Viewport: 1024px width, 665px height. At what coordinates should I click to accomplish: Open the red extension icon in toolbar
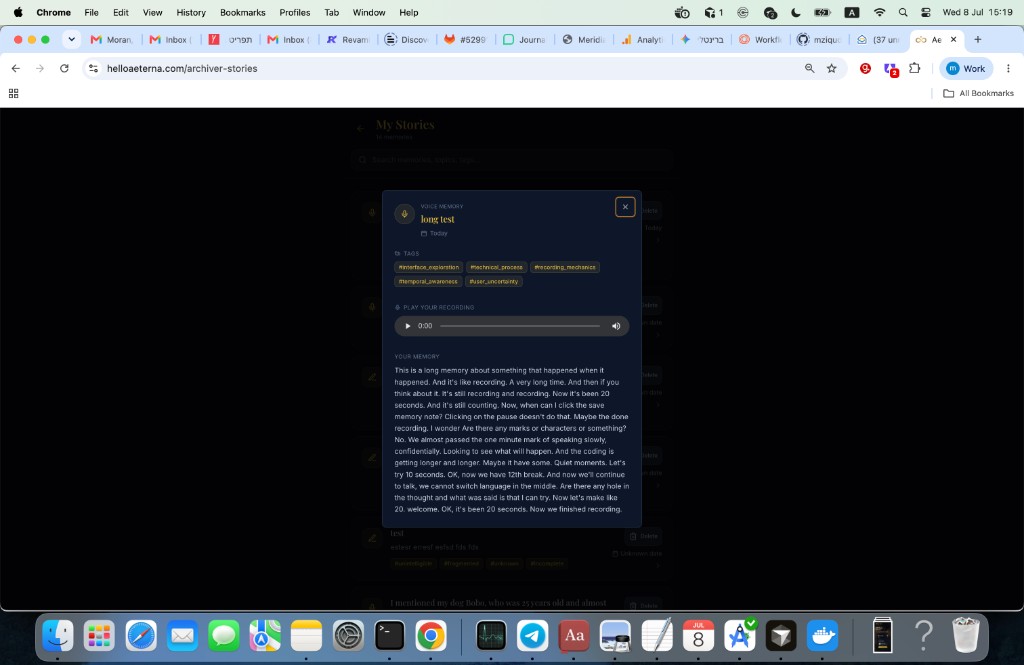click(x=865, y=68)
